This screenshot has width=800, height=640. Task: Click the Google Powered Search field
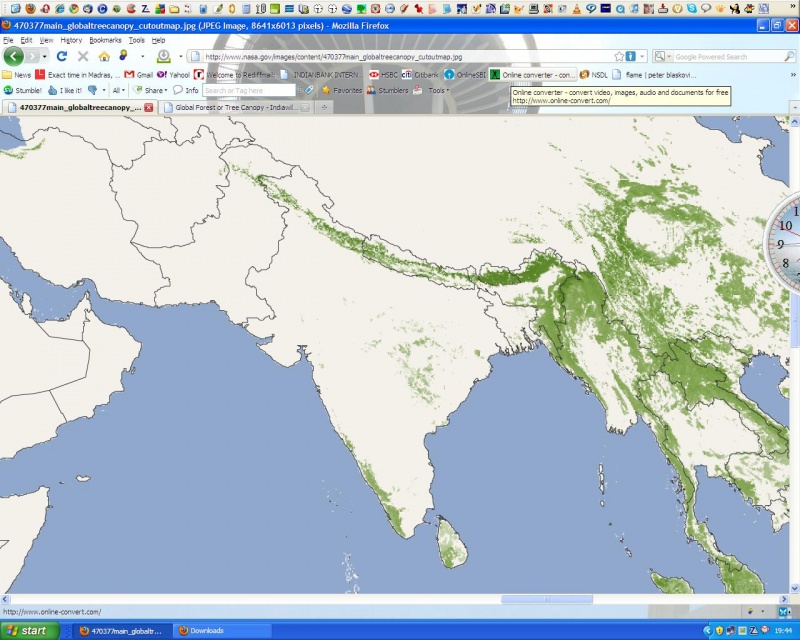714,57
